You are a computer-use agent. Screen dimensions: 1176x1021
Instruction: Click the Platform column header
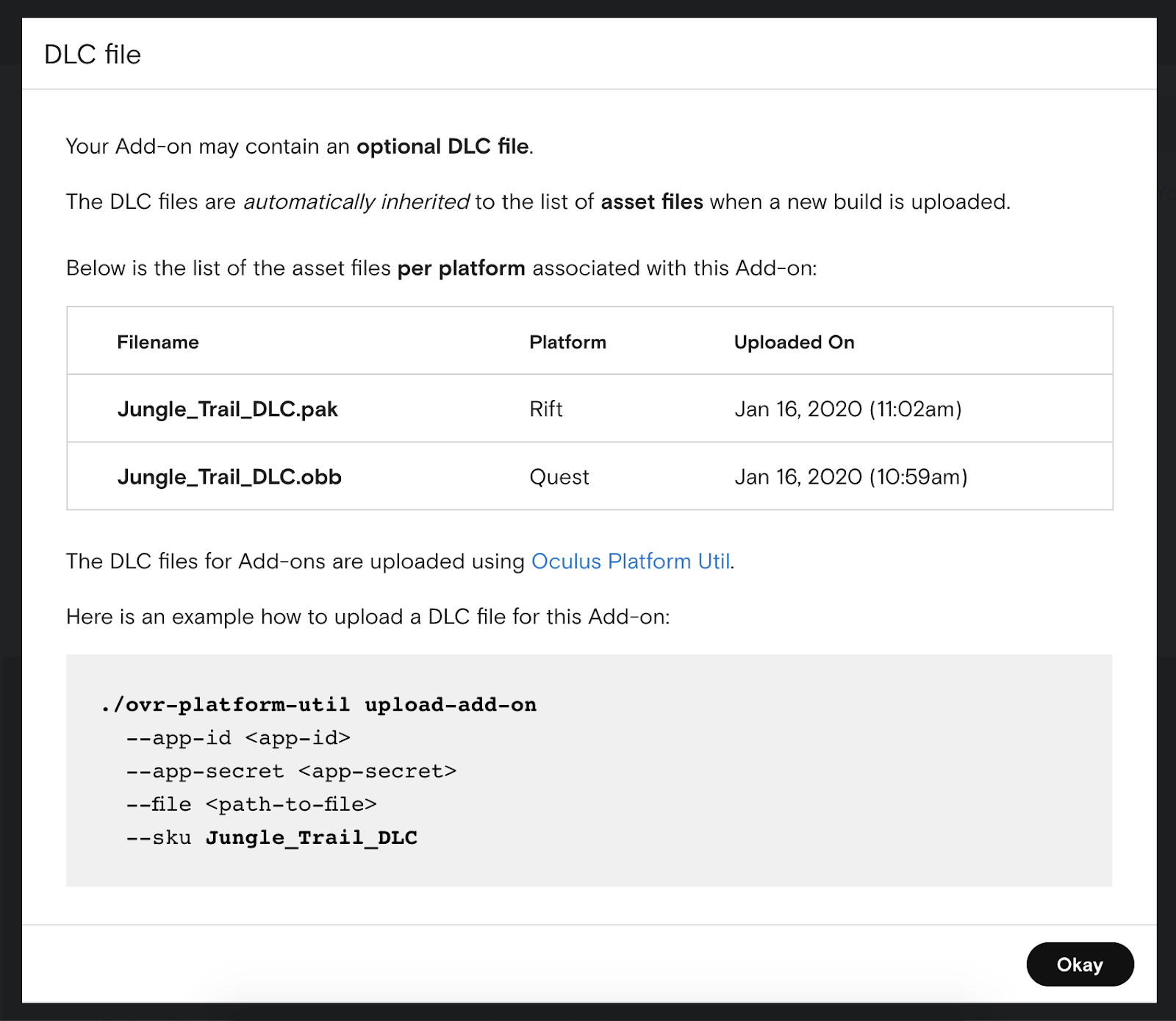(x=567, y=343)
